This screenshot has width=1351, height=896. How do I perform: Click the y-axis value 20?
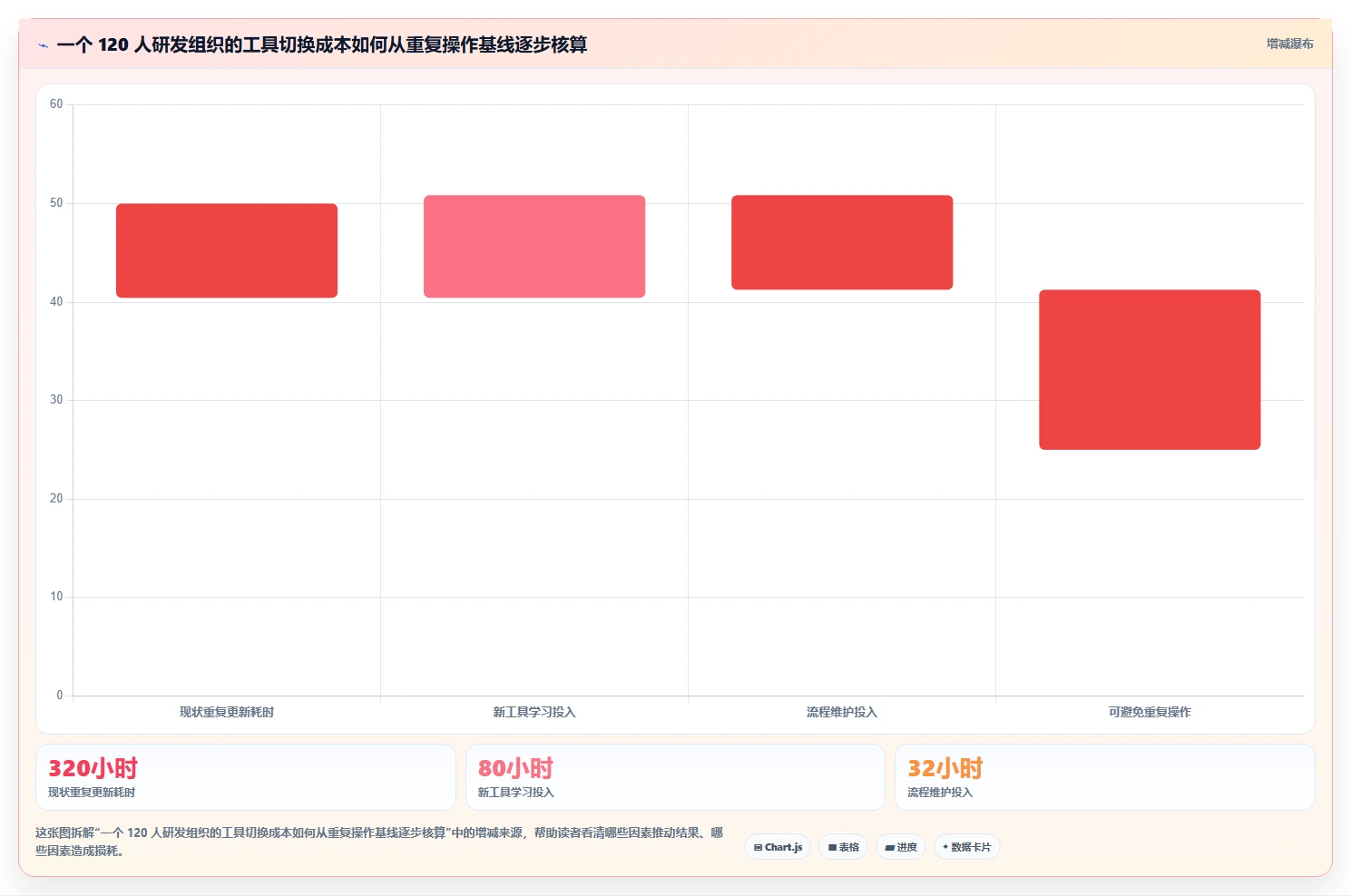(x=56, y=499)
